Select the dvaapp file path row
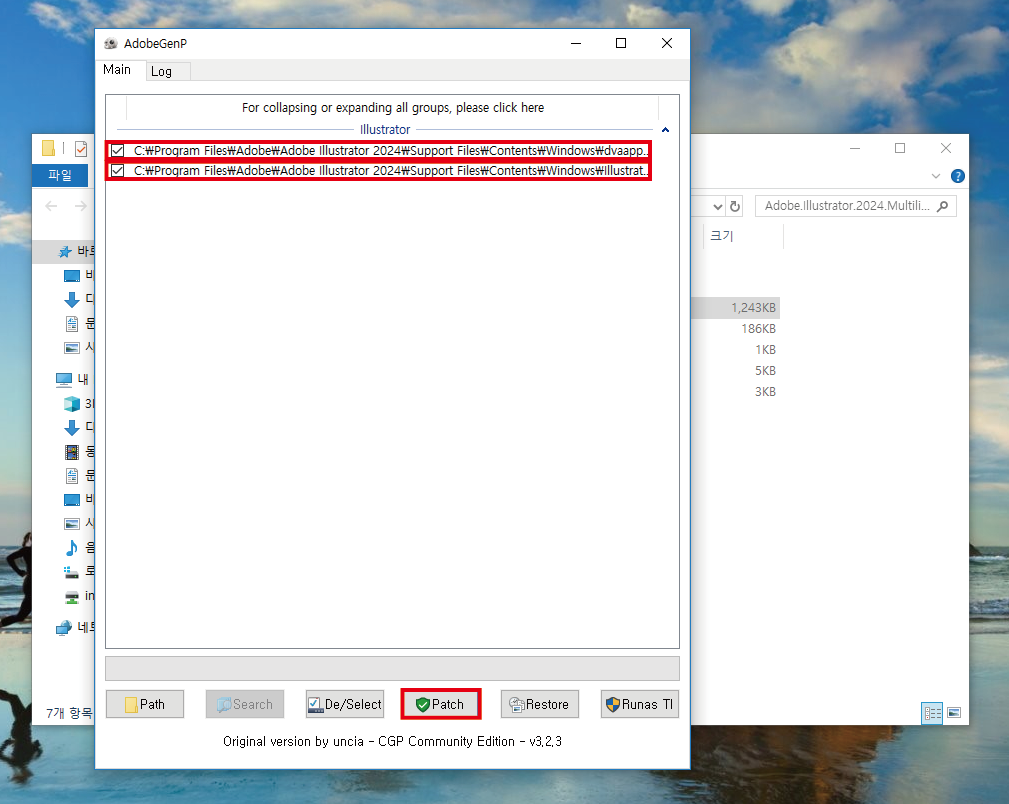 click(379, 151)
